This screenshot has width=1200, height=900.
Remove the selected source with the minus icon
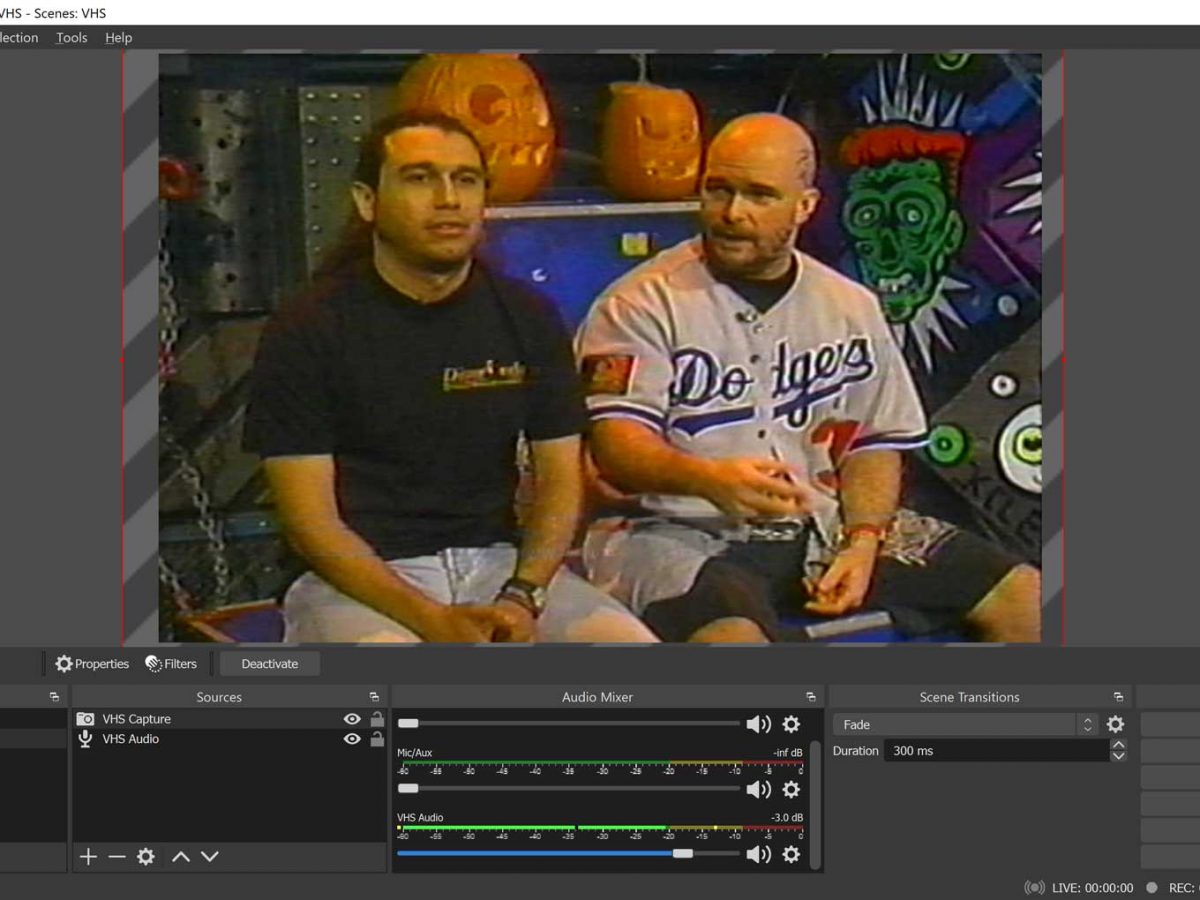pyautogui.click(x=117, y=857)
